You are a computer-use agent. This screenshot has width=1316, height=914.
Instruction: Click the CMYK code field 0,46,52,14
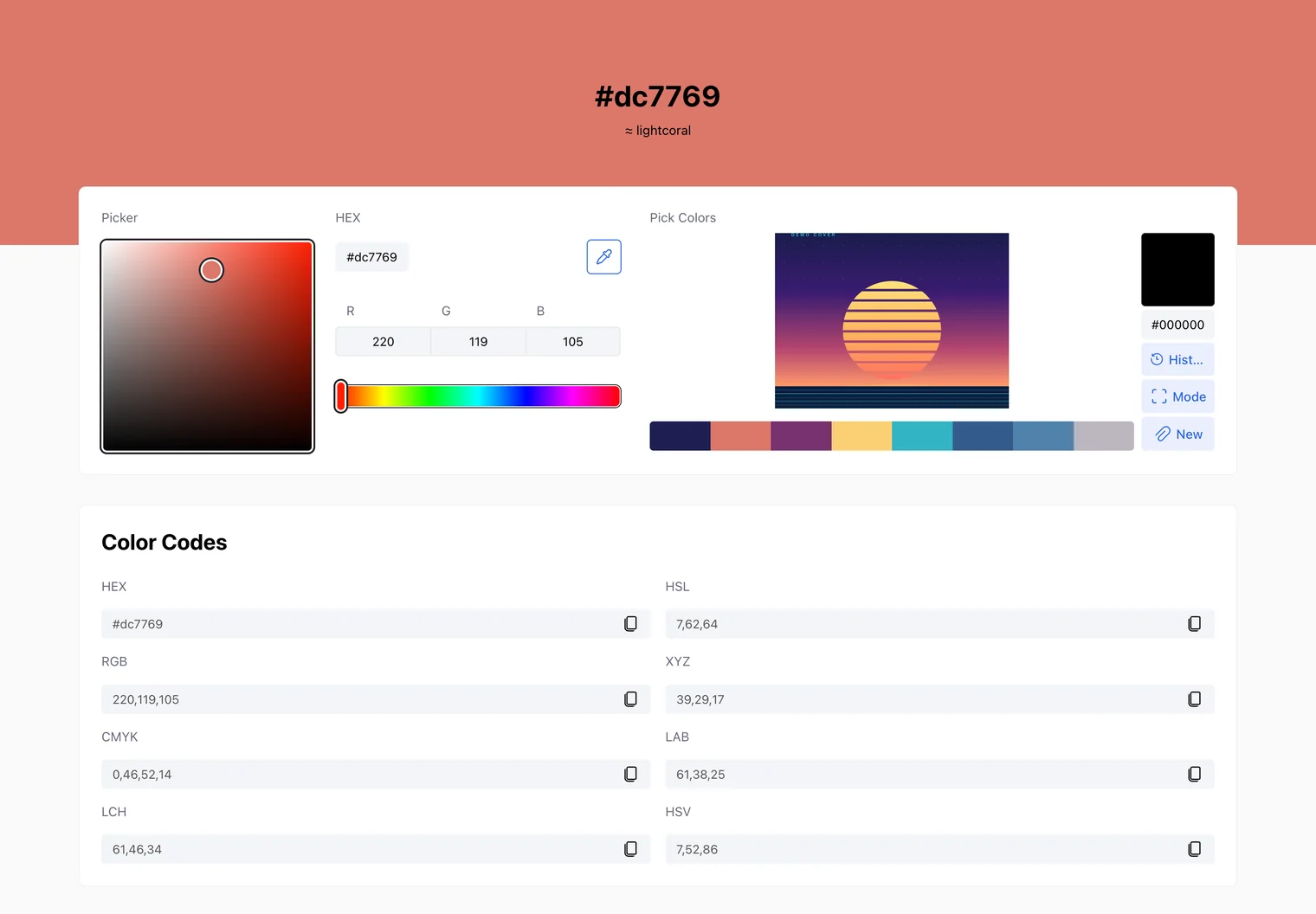(x=376, y=775)
